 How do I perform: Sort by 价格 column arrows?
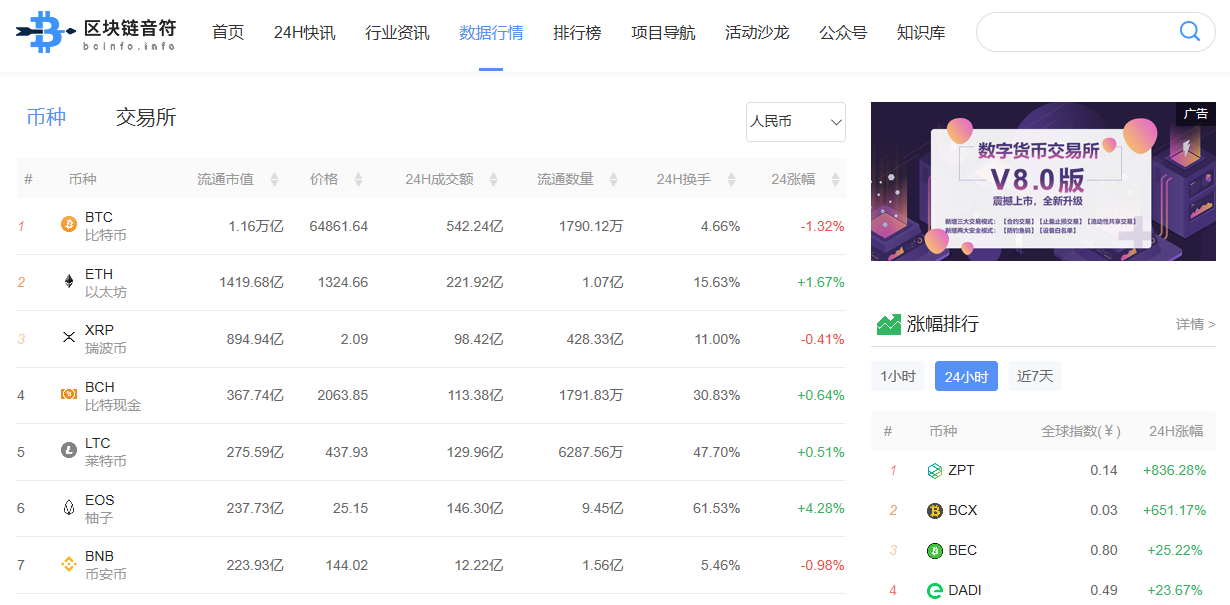pyautogui.click(x=358, y=180)
